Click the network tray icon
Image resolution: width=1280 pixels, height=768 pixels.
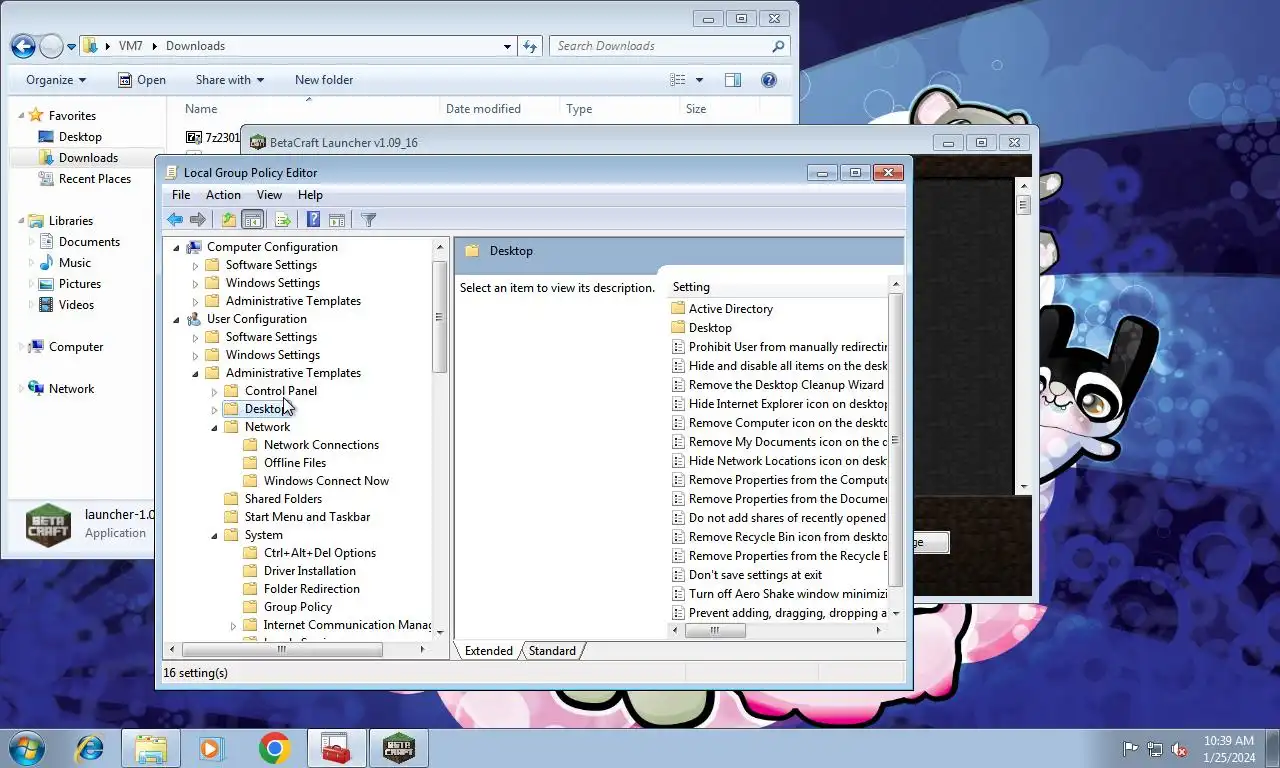pyautogui.click(x=1155, y=749)
